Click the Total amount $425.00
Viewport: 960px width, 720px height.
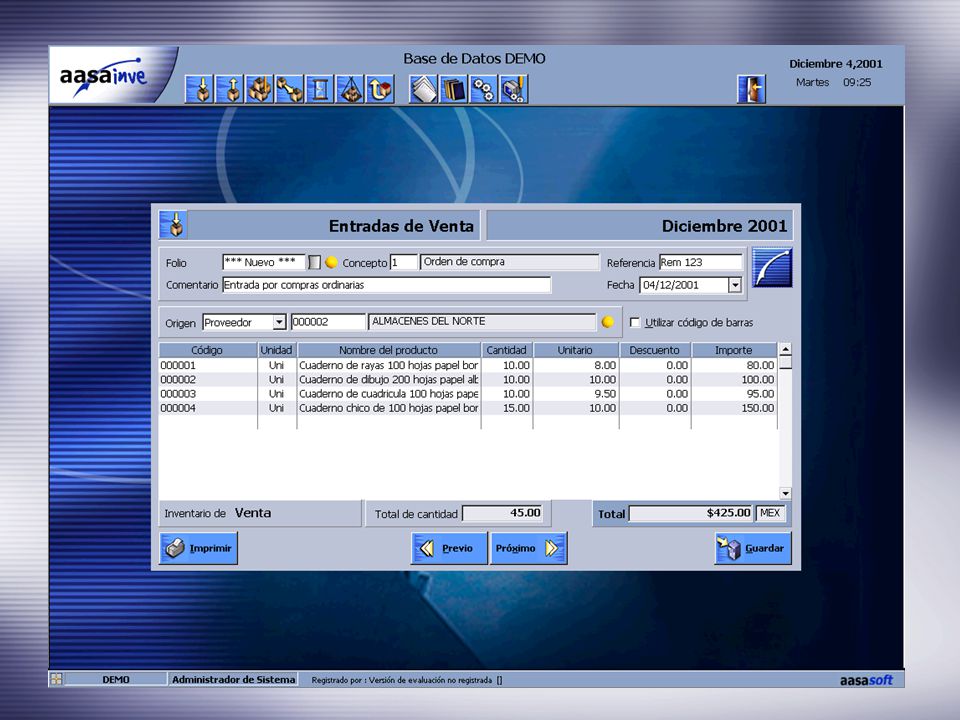click(x=691, y=513)
